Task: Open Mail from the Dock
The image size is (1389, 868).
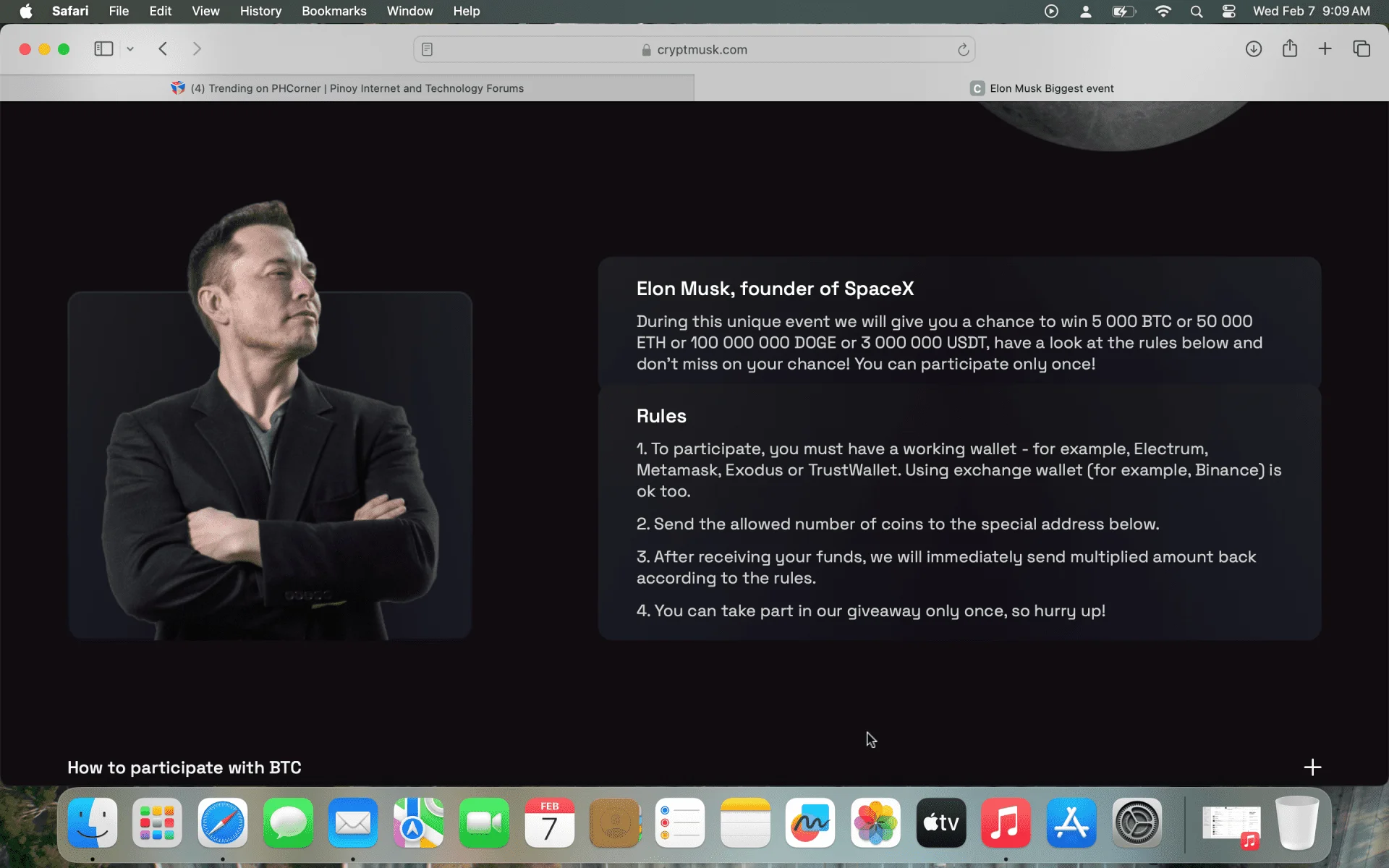Action: pos(353,822)
